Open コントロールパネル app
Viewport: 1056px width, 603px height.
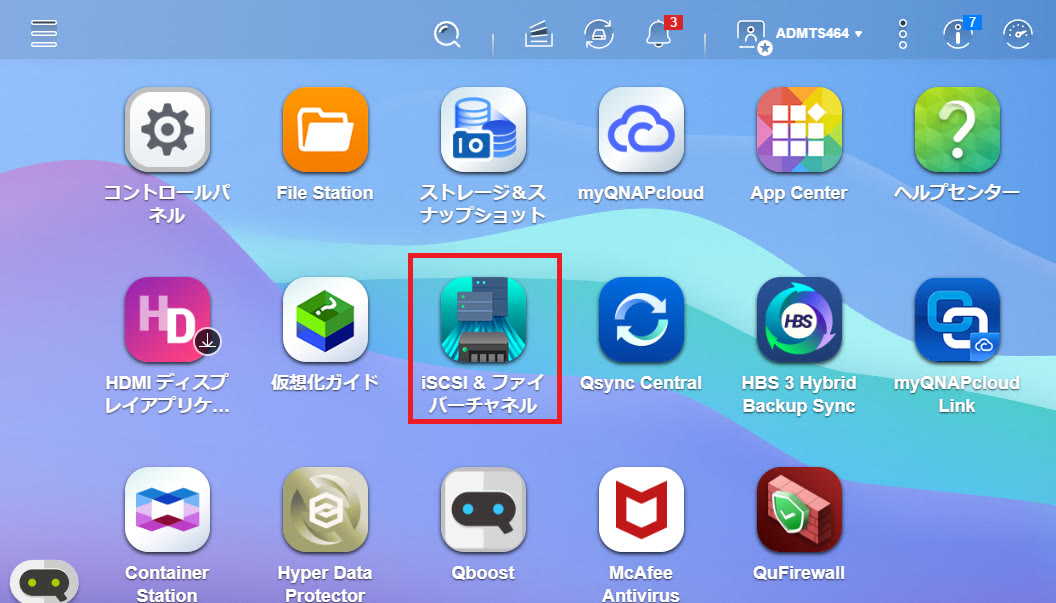coord(167,129)
